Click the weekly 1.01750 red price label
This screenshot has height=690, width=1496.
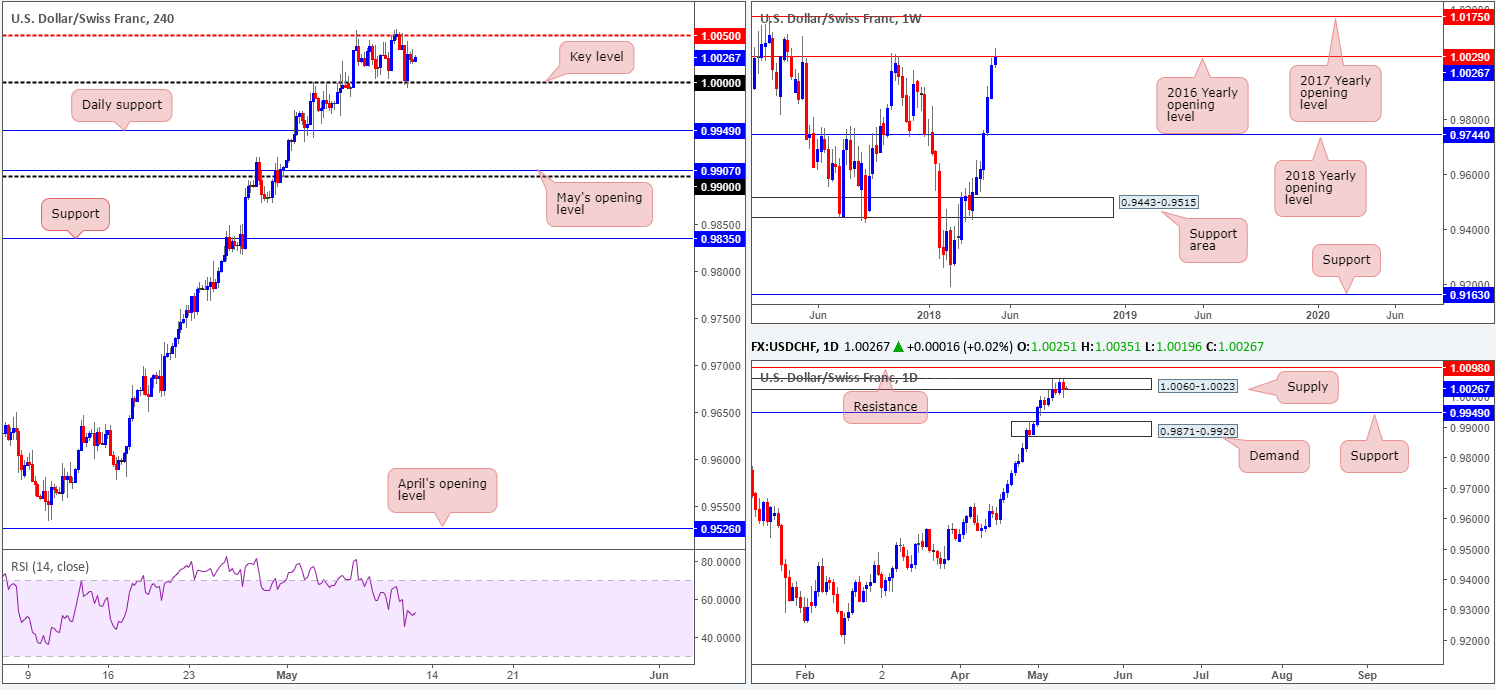(1469, 16)
